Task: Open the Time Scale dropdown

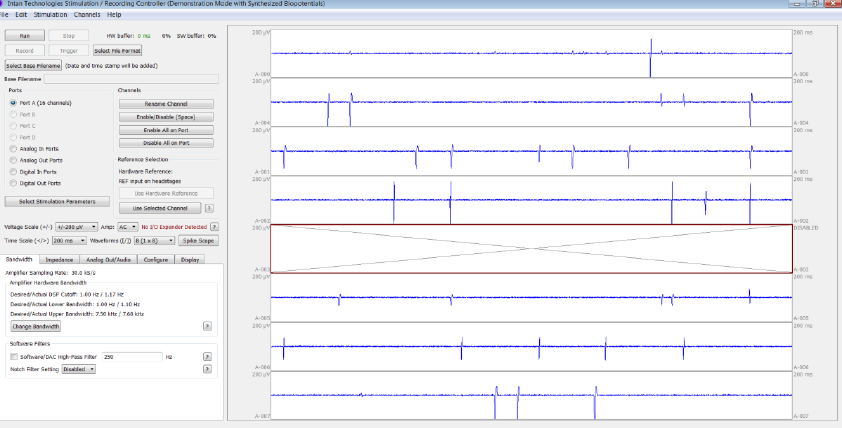Action: click(x=69, y=241)
